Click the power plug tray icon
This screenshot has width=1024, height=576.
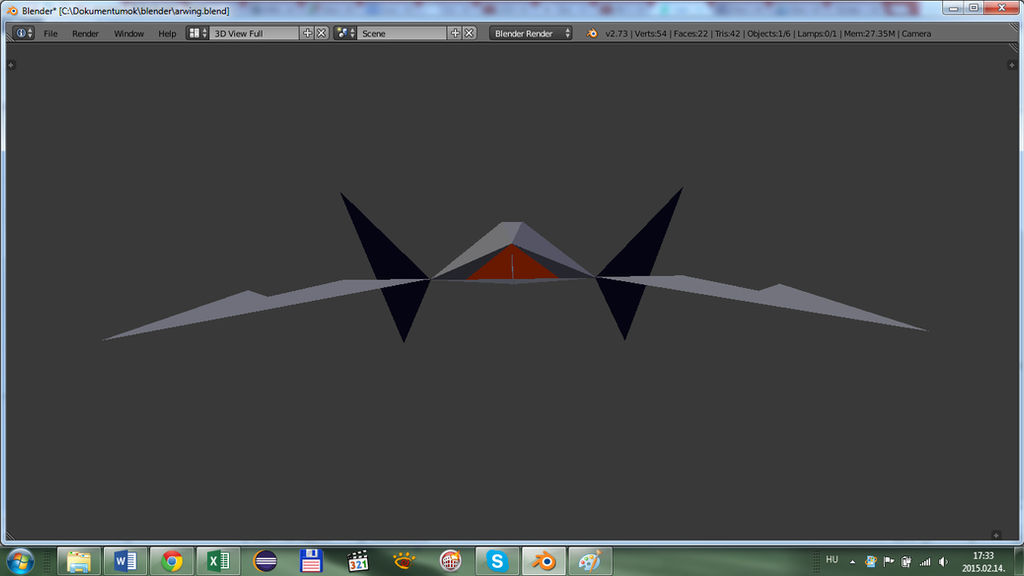[x=906, y=561]
